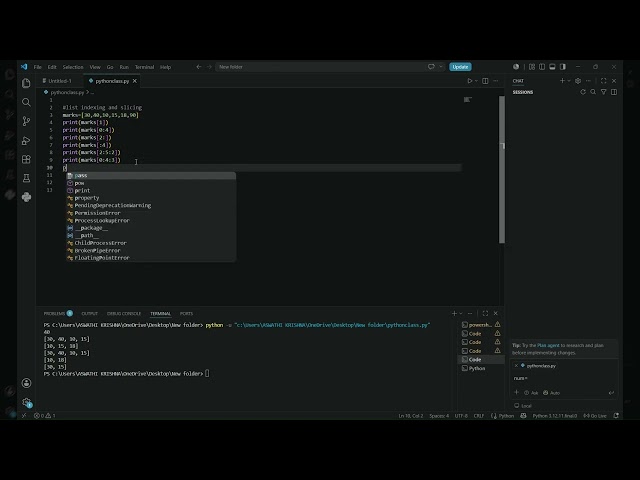The width and height of the screenshot is (640, 480).
Task: Open the Python extension view
Action: click(x=26, y=197)
